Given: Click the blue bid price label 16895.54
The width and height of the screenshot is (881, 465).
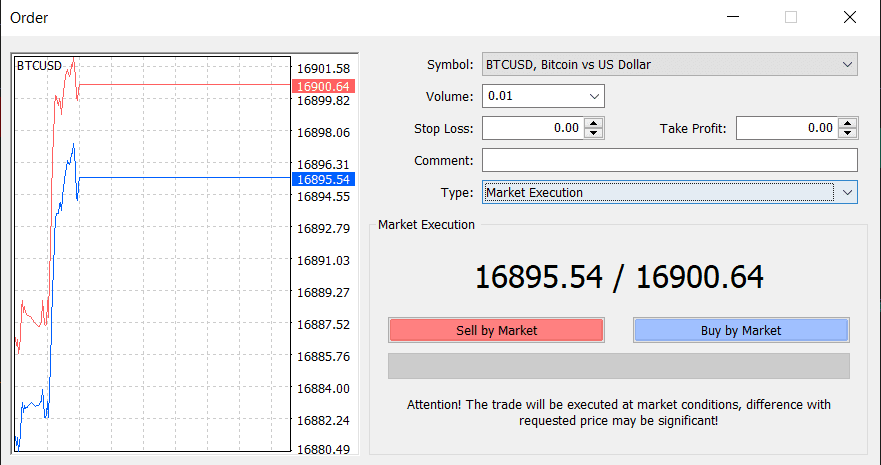Looking at the screenshot, I should [323, 180].
